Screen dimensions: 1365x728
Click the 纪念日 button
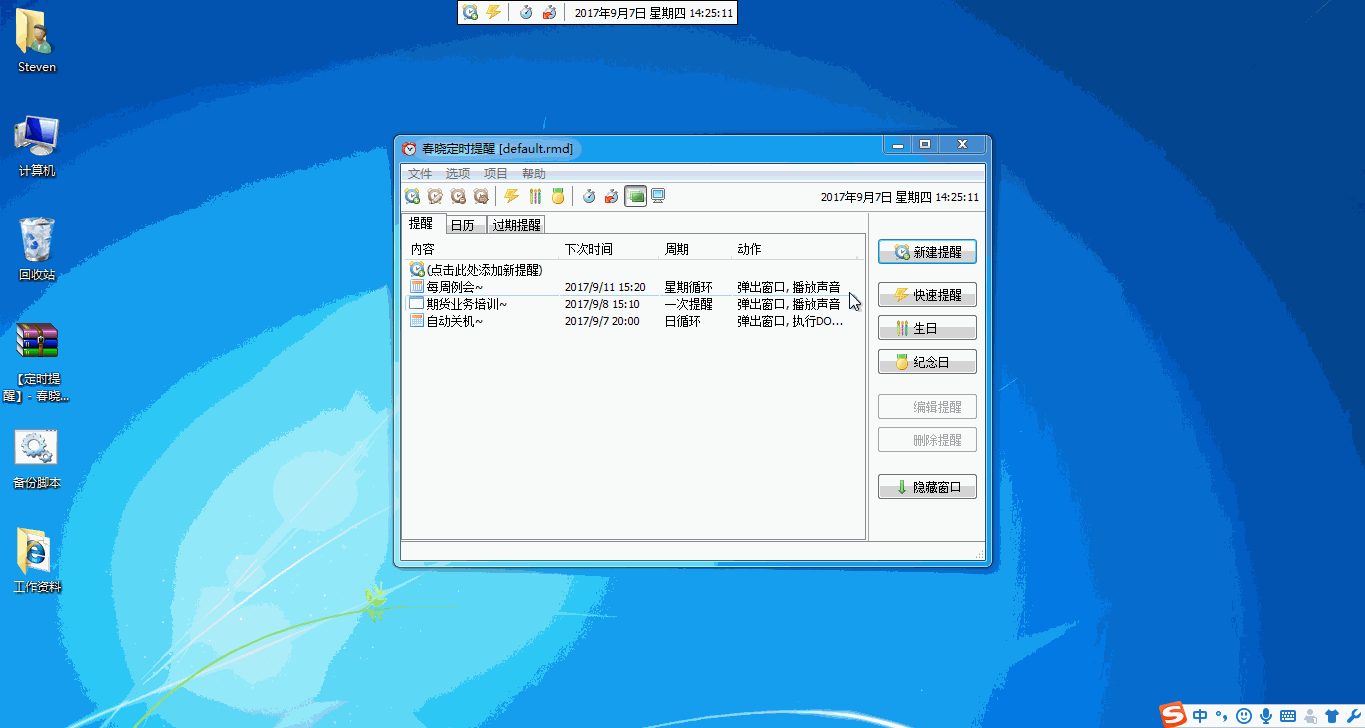pos(927,362)
